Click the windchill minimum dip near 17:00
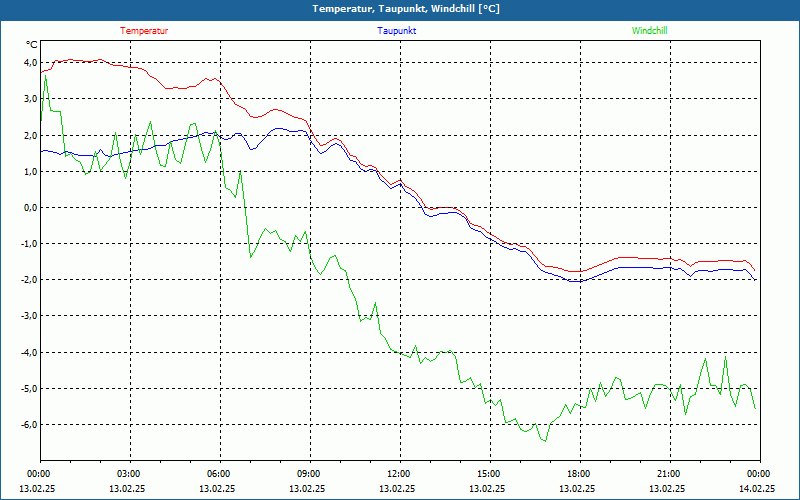The height and width of the screenshot is (500, 800). pos(545,441)
